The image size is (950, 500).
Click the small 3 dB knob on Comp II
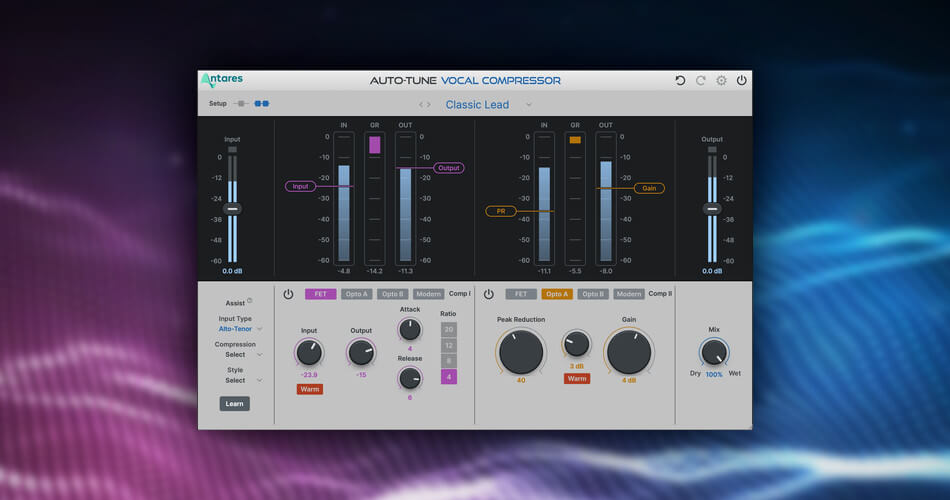577,344
